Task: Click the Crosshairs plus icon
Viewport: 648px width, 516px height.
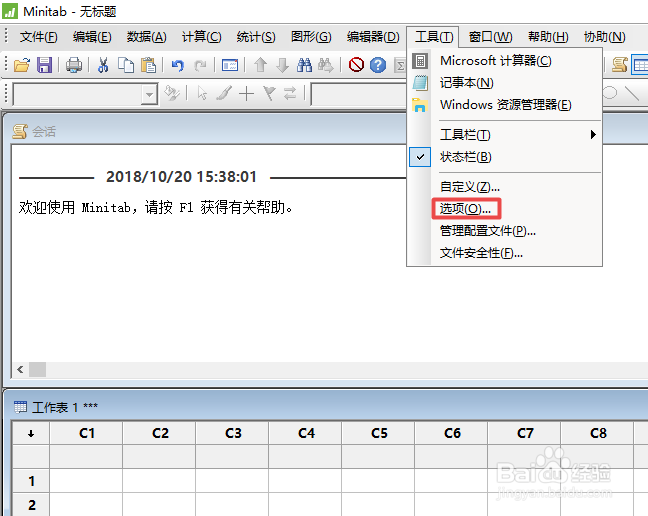Action: point(246,94)
